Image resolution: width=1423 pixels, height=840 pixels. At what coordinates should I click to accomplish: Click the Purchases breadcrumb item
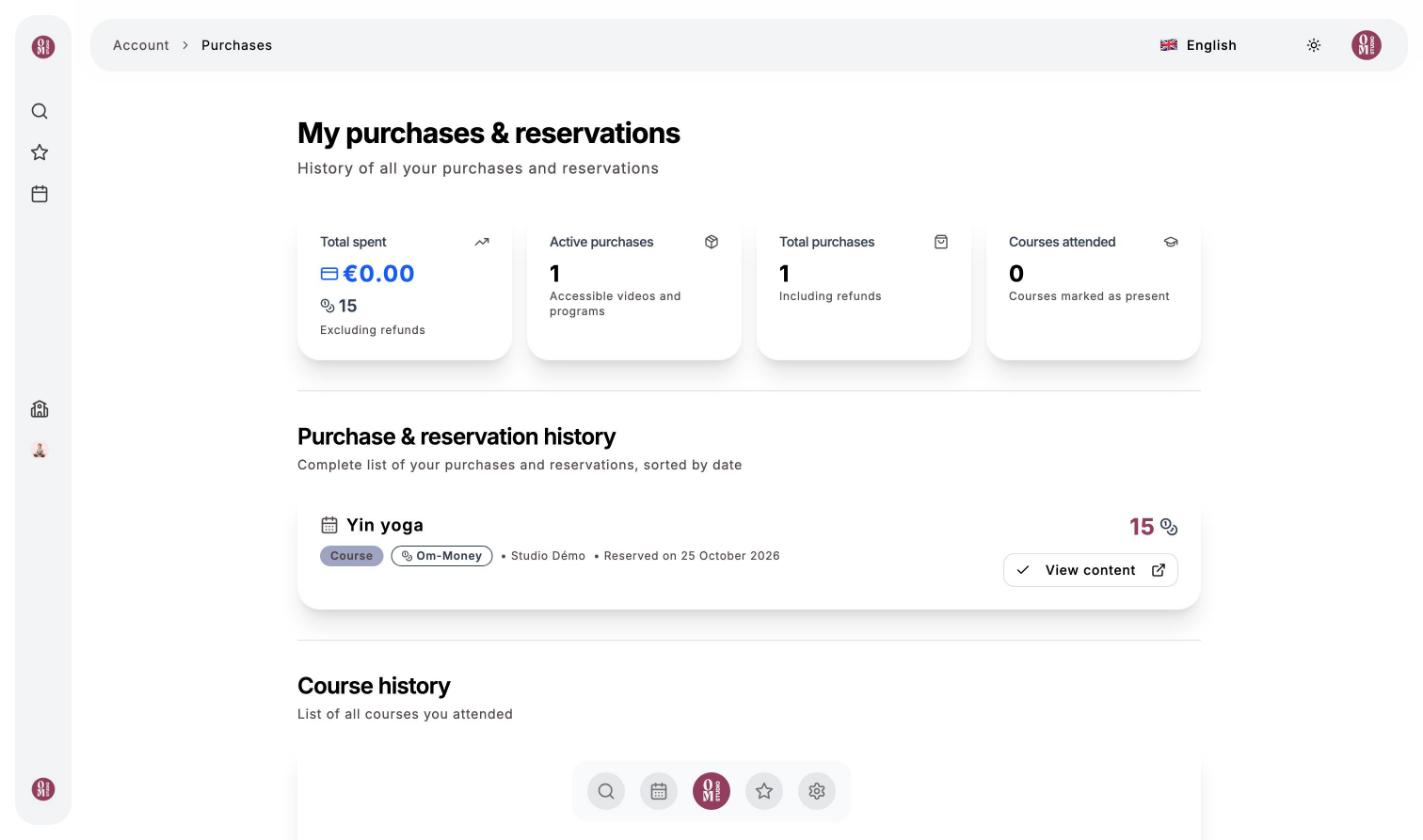point(237,45)
